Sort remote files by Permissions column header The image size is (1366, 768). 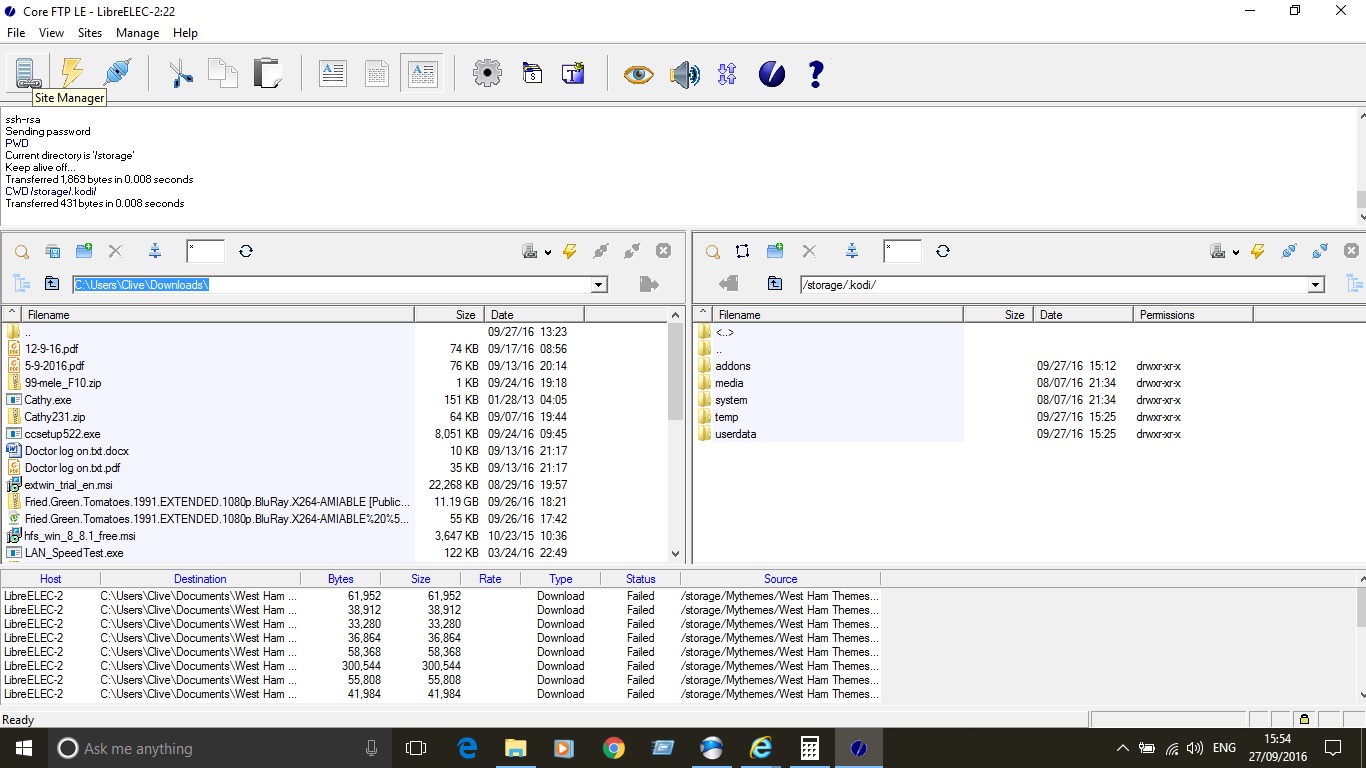pyautogui.click(x=1194, y=314)
